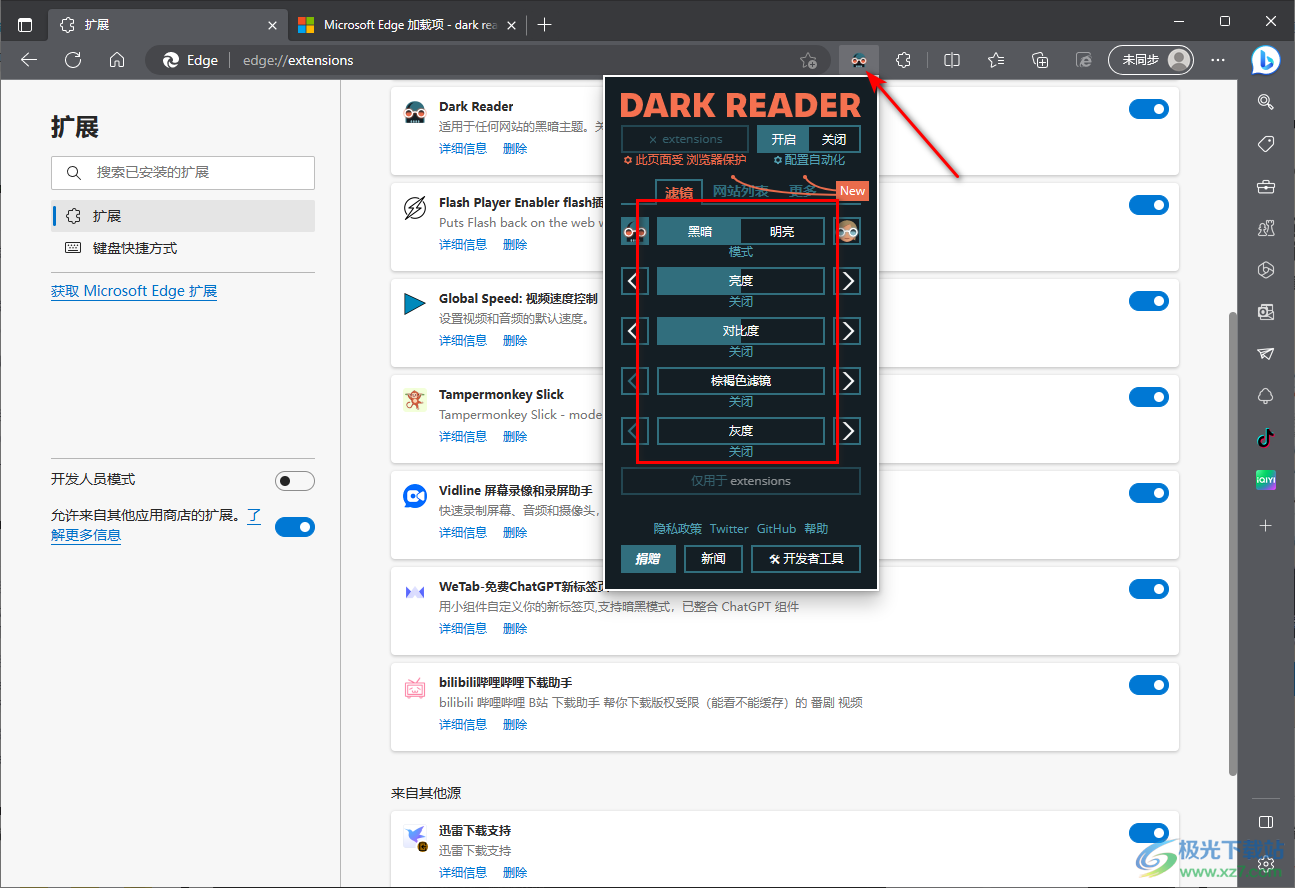This screenshot has height=888, width=1295.
Task: Click 关闭 to turn Dark Reader off
Action: tap(834, 139)
